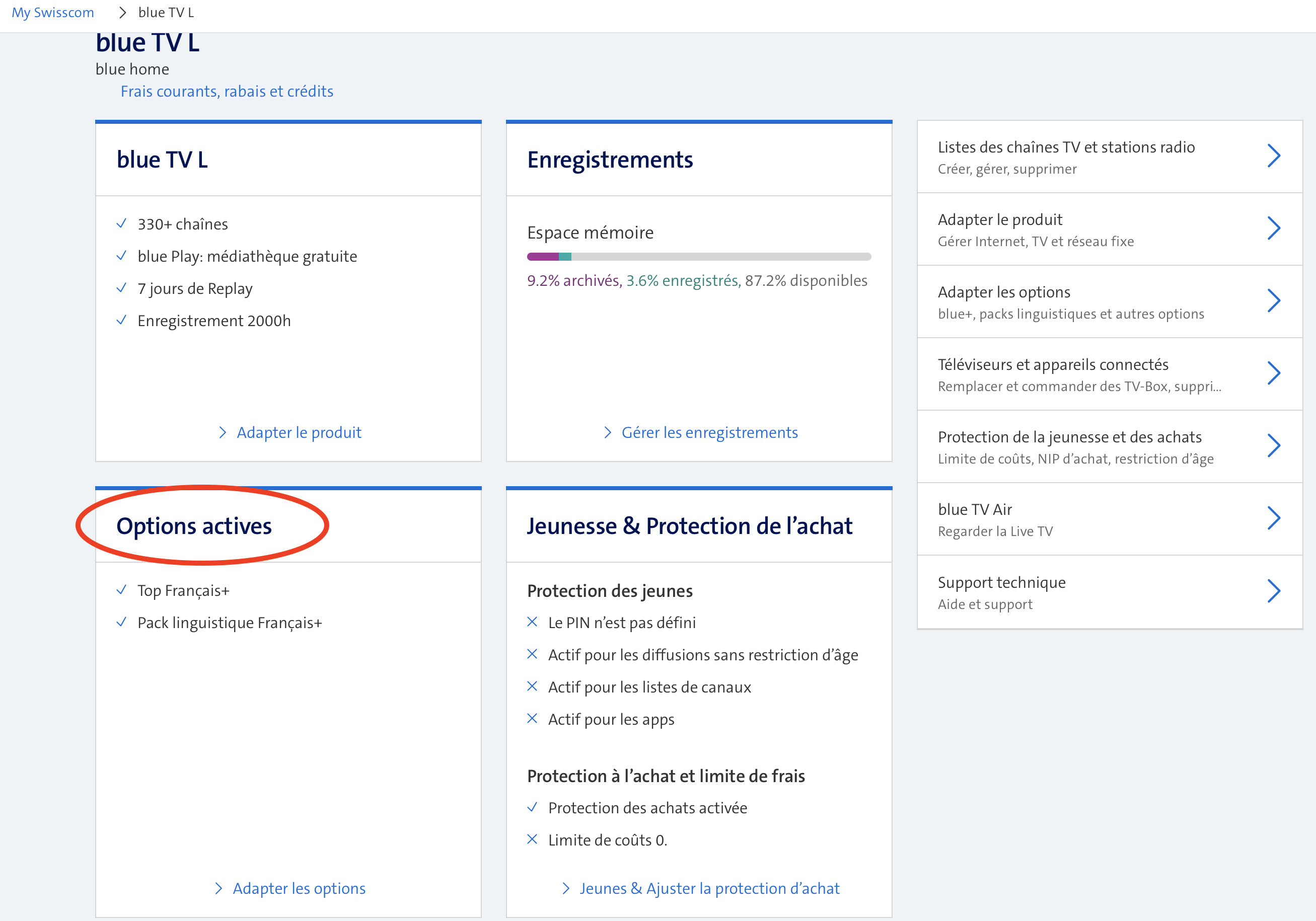Screen dimensions: 1316x921
Task: Click checkmark beside Protection des achats activée
Action: [532, 807]
